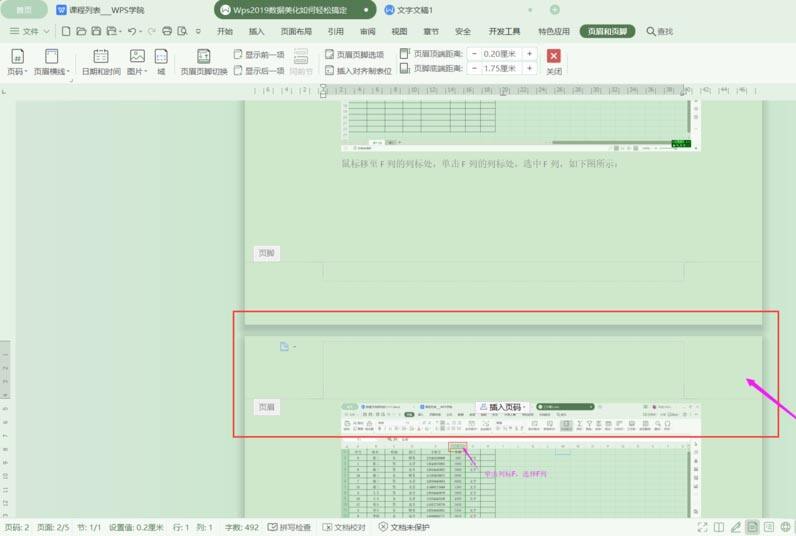The height and width of the screenshot is (536, 796).
Task: Insert a 域 field
Action: 161,62
